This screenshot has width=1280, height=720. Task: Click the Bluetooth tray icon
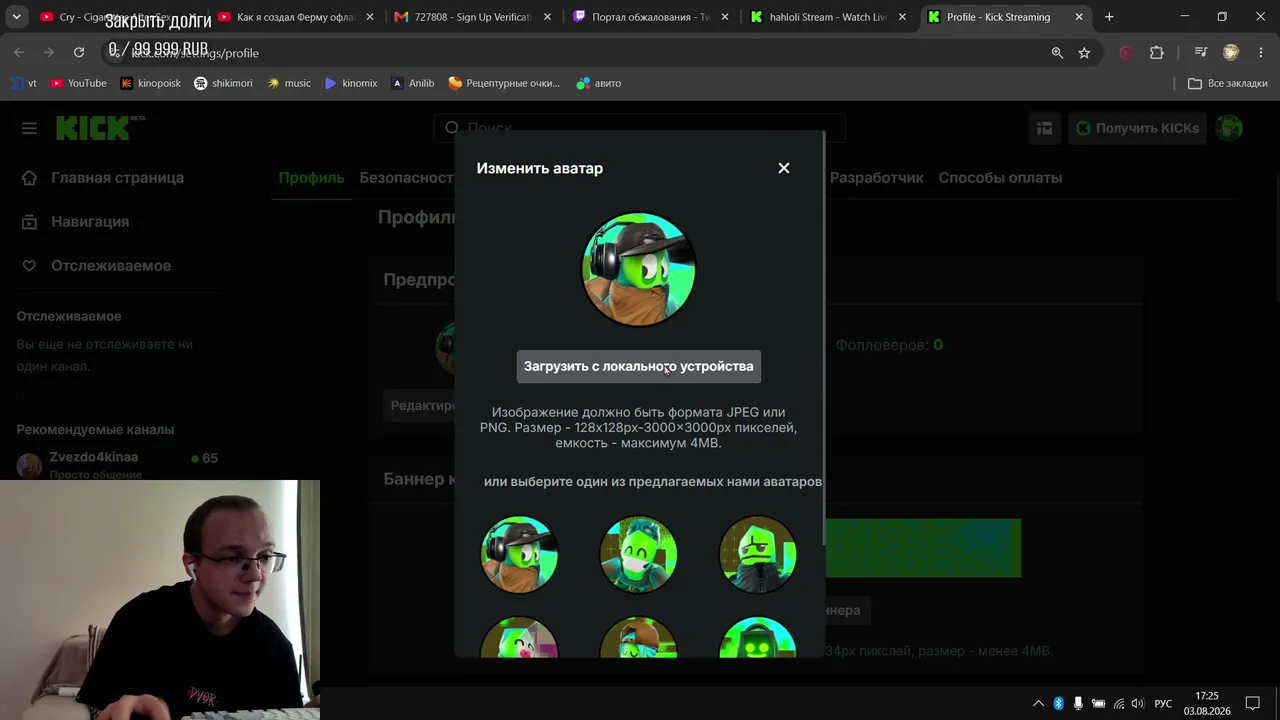(x=1058, y=704)
